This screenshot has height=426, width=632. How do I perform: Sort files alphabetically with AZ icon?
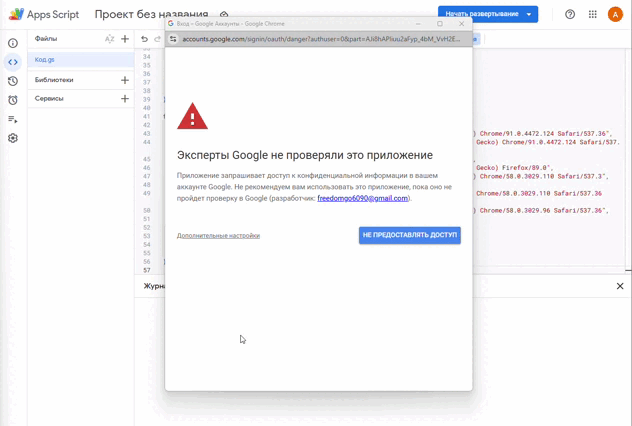109,39
